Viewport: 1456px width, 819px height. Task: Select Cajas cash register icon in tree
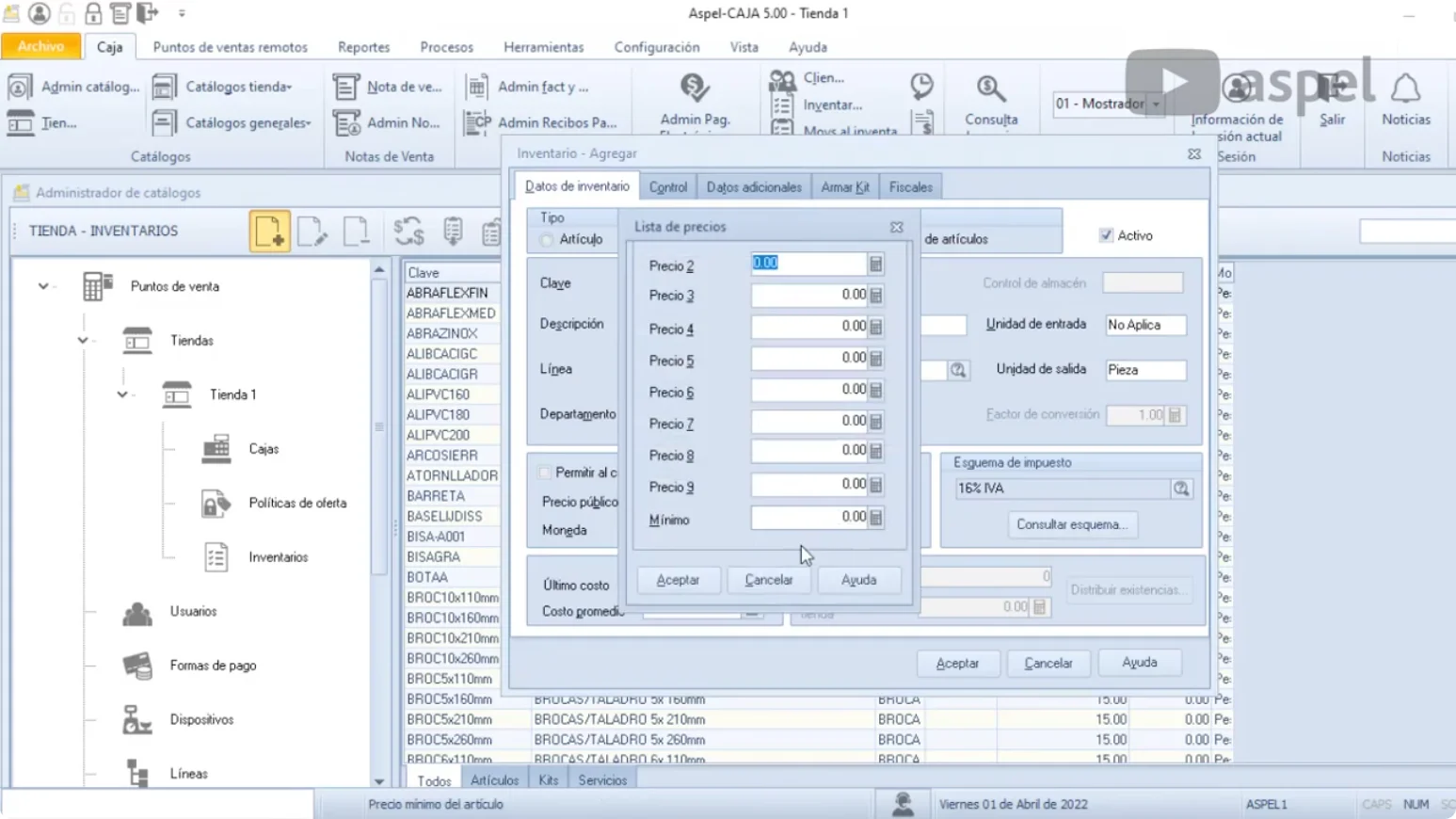tap(216, 449)
